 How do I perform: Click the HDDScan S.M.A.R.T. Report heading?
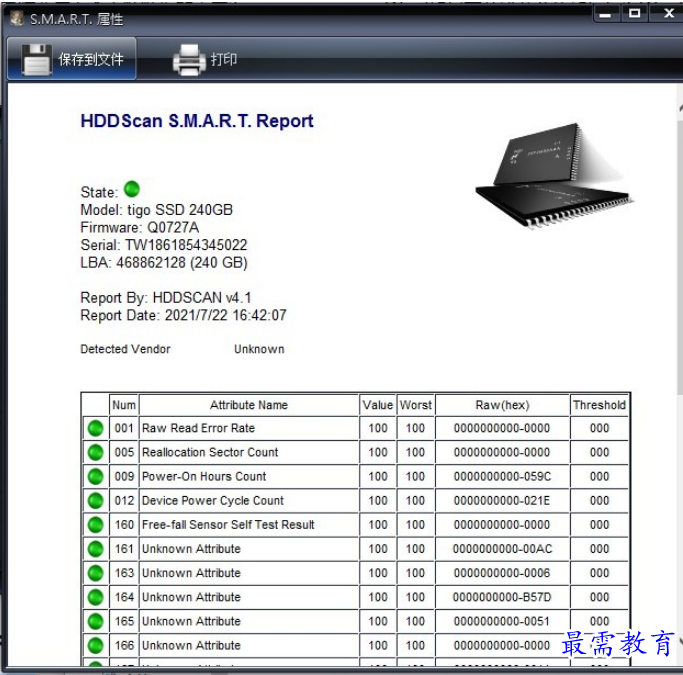click(197, 121)
